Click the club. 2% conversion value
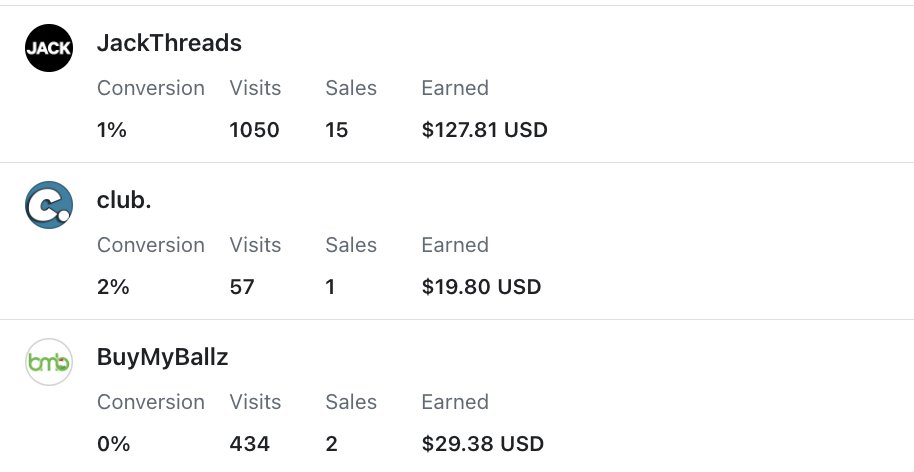This screenshot has height=472, width=914. (113, 287)
